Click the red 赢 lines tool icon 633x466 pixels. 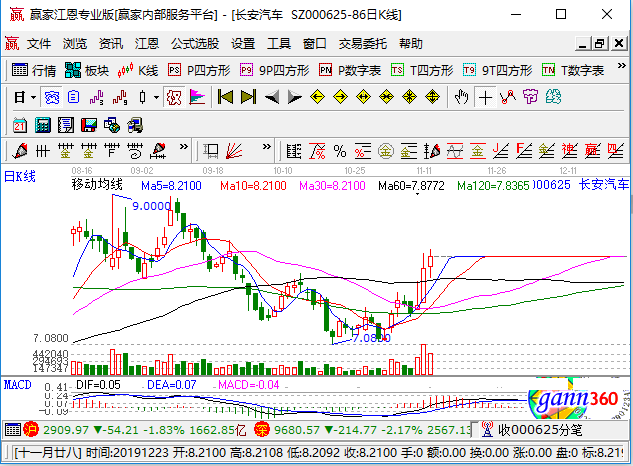click(x=592, y=151)
